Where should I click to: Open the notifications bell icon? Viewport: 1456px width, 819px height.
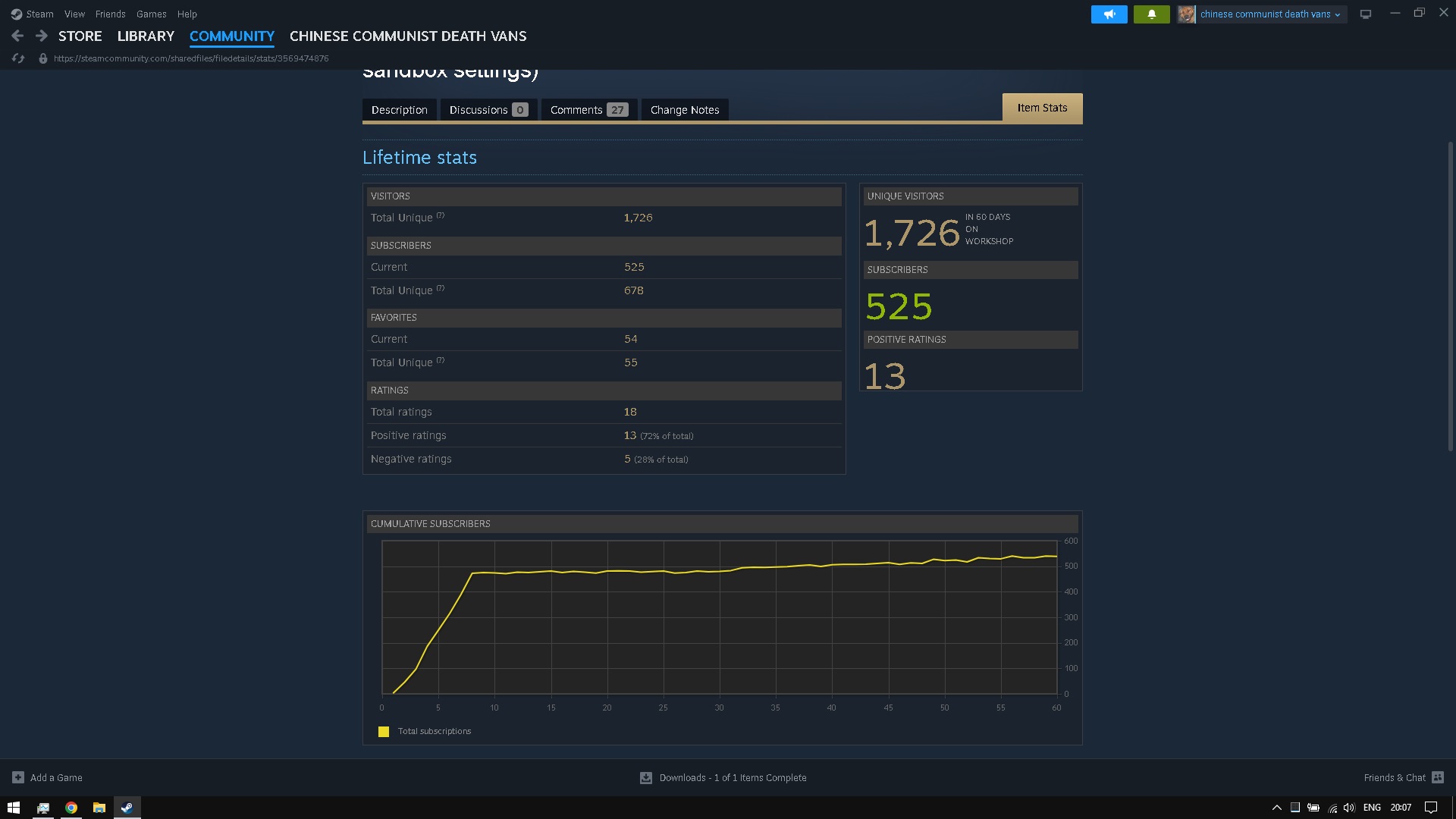click(x=1151, y=14)
